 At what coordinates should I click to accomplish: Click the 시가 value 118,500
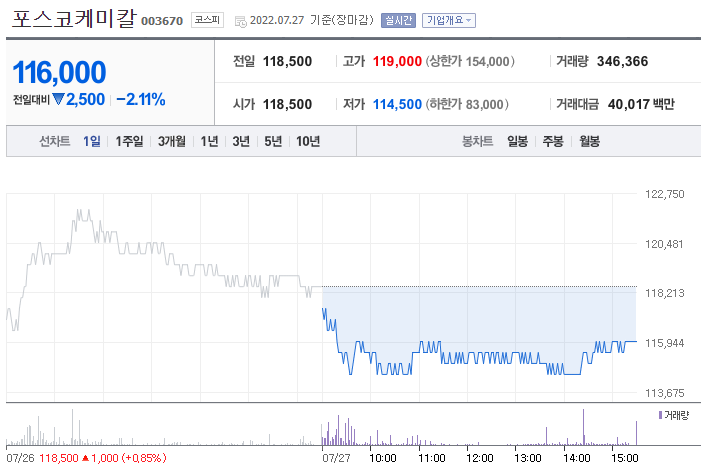287,104
